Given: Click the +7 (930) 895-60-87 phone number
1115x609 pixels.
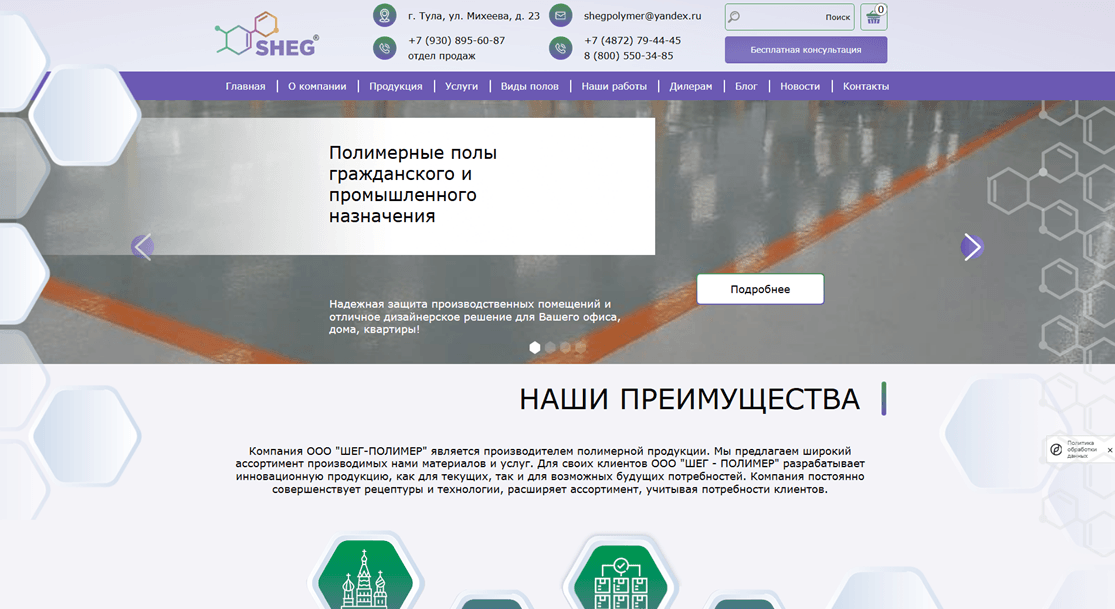Looking at the screenshot, I should click(x=457, y=41).
